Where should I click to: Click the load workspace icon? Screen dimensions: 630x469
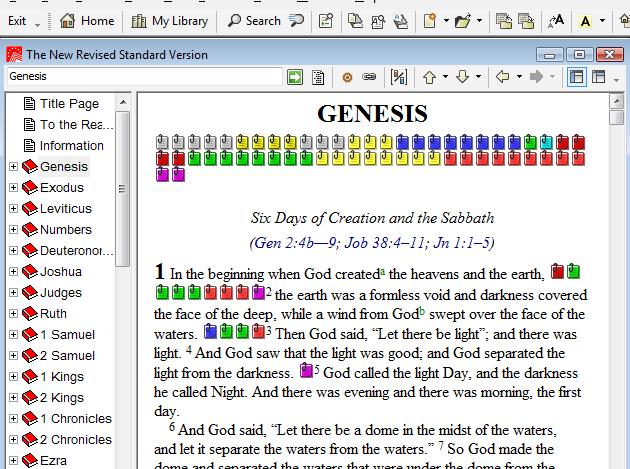tap(526, 20)
